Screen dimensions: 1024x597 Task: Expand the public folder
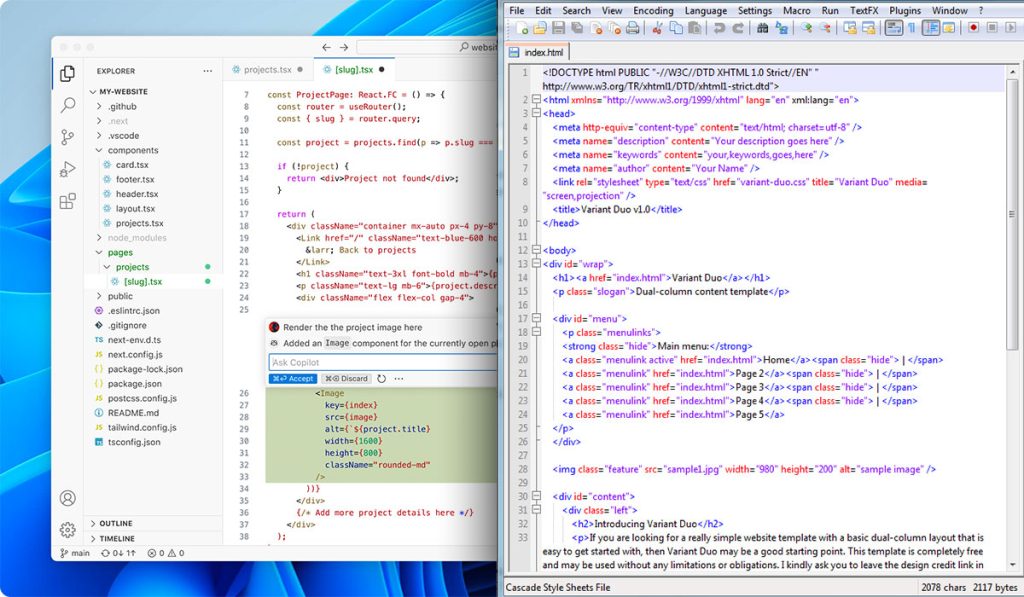coord(153,296)
